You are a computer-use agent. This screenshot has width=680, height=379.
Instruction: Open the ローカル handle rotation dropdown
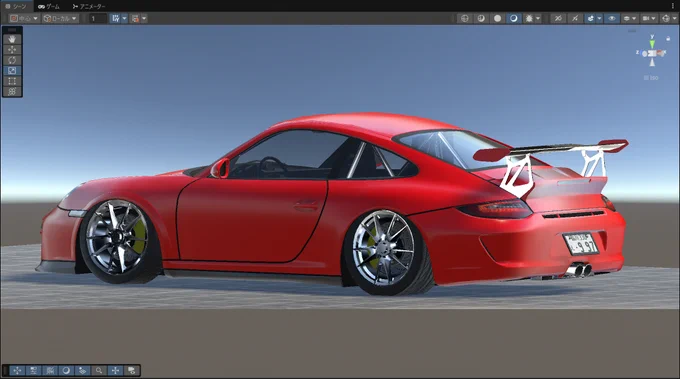[x=60, y=18]
